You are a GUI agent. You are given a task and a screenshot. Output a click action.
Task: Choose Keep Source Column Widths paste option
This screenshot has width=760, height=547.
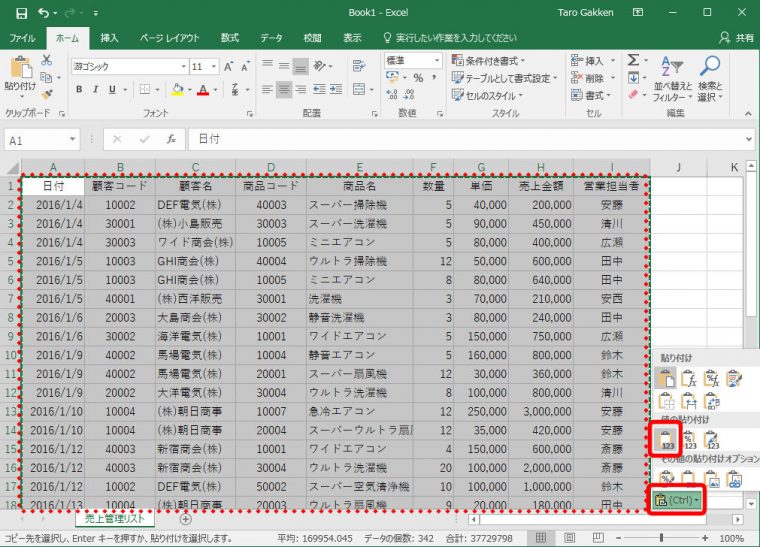(x=689, y=401)
